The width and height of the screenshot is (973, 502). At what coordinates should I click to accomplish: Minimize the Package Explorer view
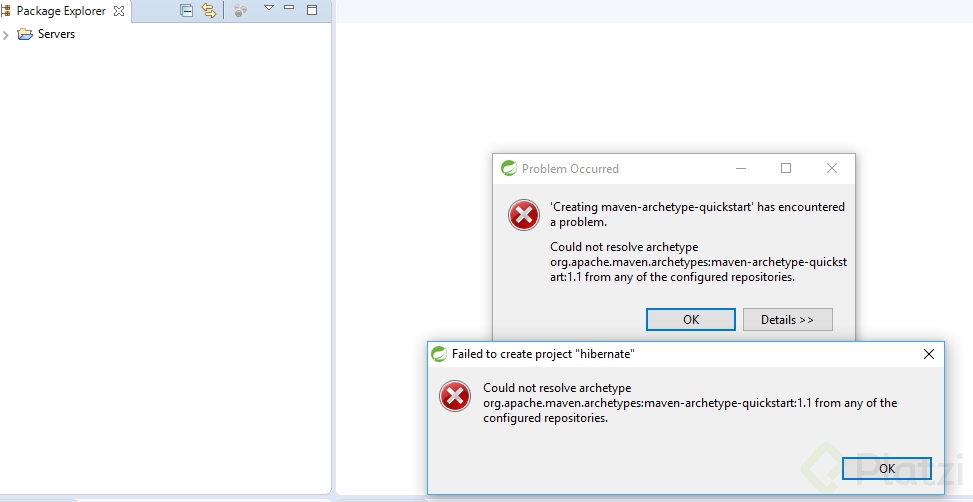[x=289, y=7]
